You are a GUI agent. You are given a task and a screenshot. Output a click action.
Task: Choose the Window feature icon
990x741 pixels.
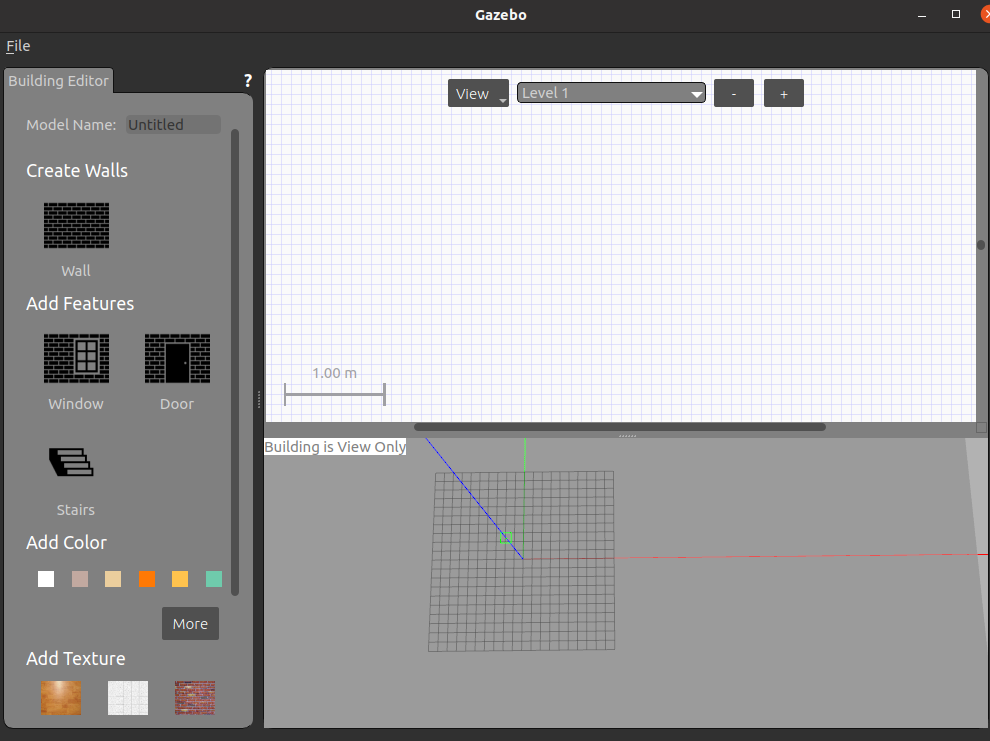click(x=76, y=359)
